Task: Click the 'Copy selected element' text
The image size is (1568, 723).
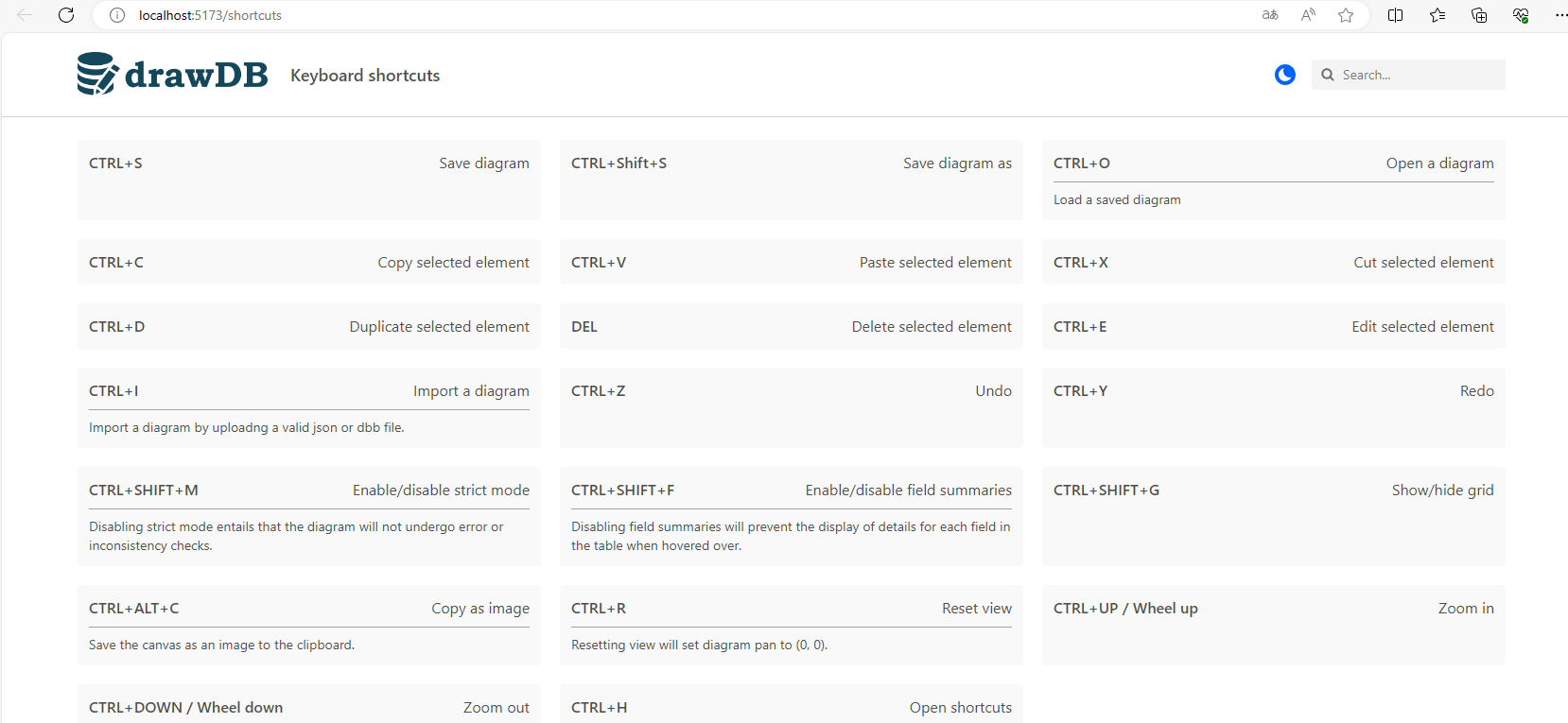Action: coord(454,263)
